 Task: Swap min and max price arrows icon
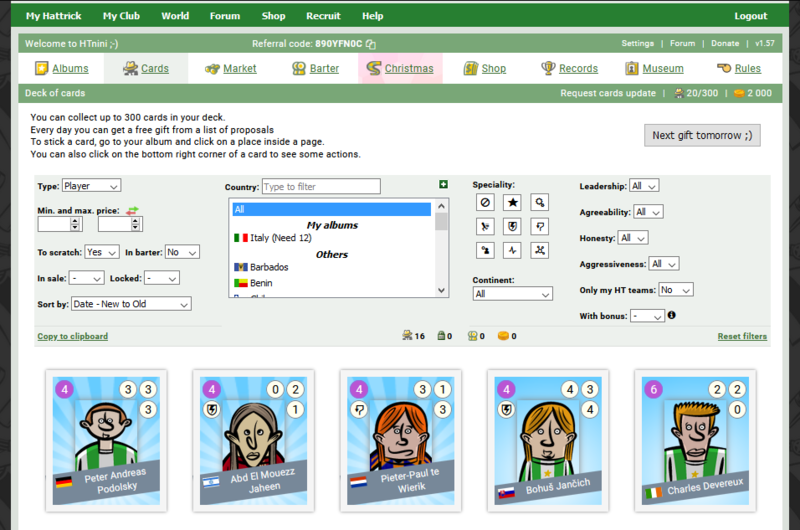pos(132,210)
